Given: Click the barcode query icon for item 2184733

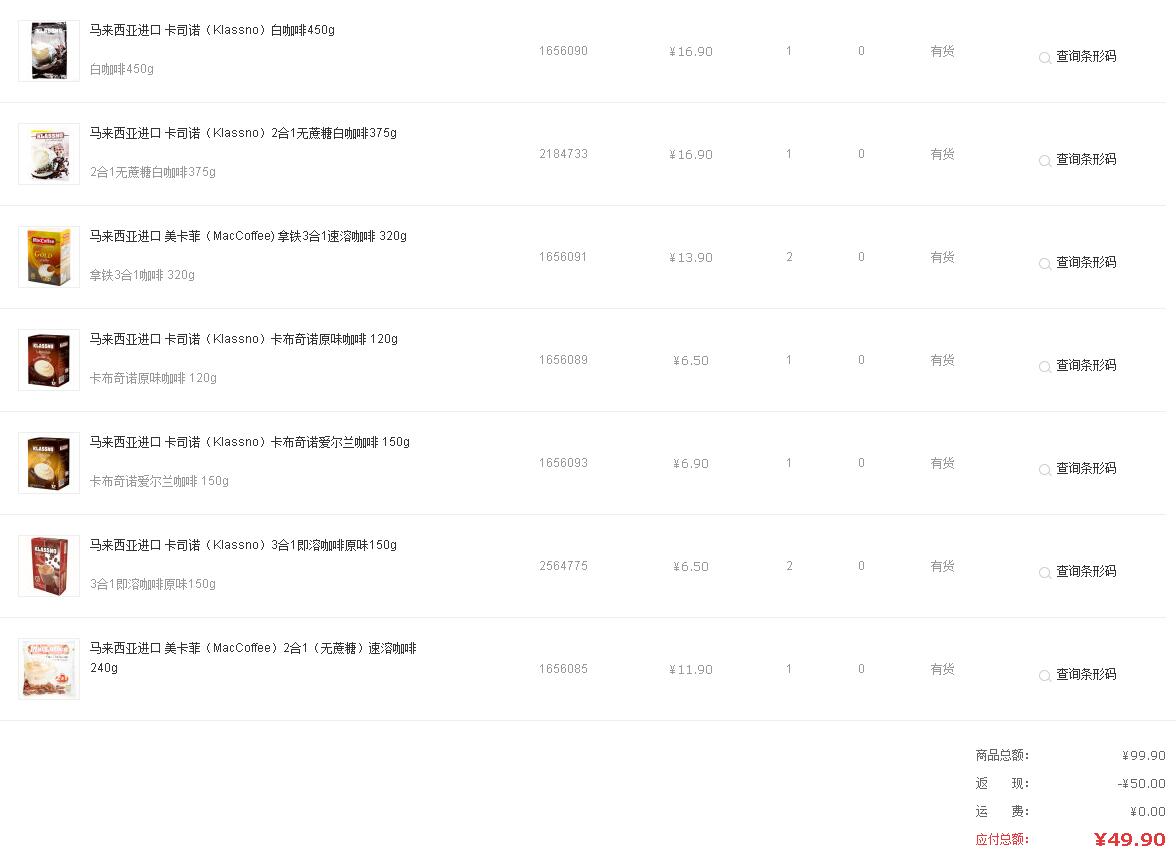Looking at the screenshot, I should point(1044,161).
